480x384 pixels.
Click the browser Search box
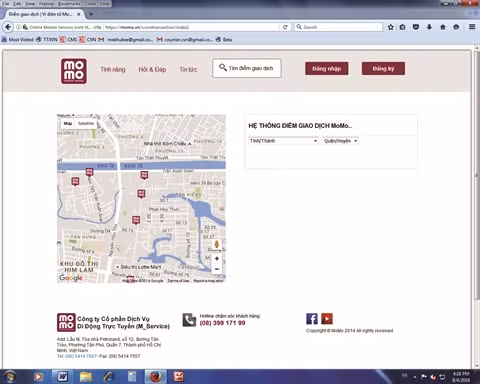(x=338, y=27)
